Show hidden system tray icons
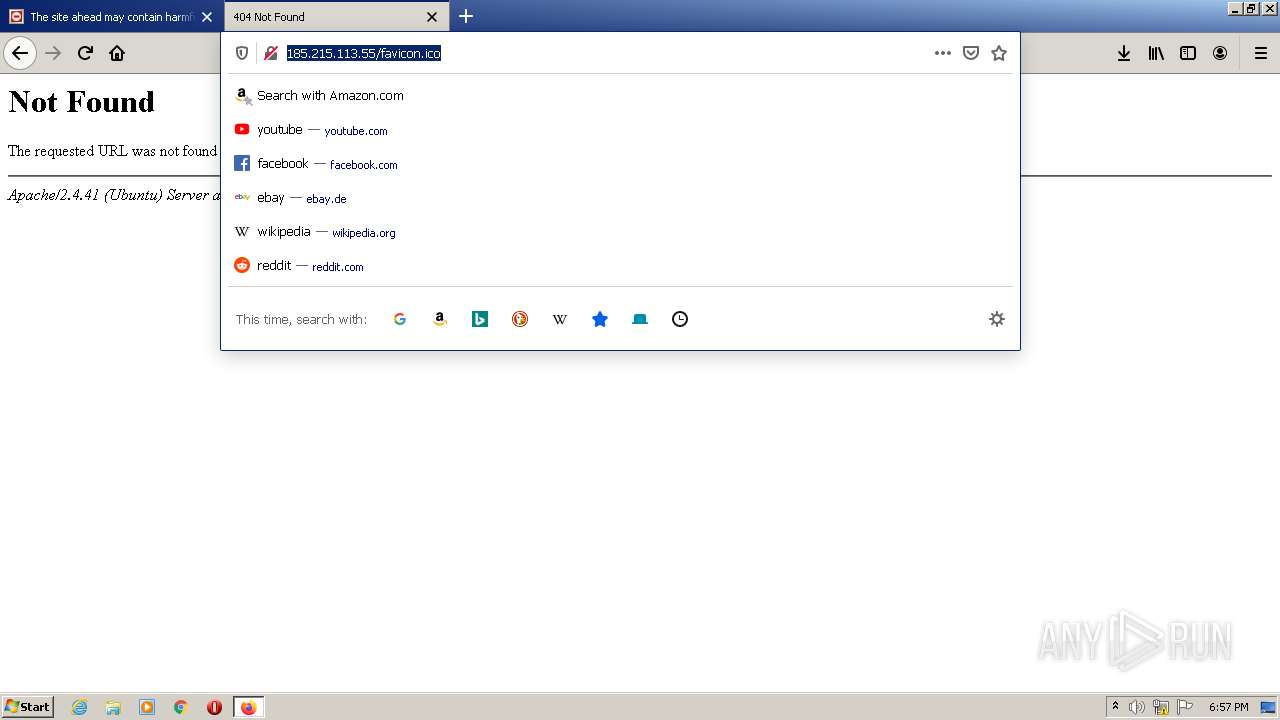The height and width of the screenshot is (720, 1280). [1115, 707]
